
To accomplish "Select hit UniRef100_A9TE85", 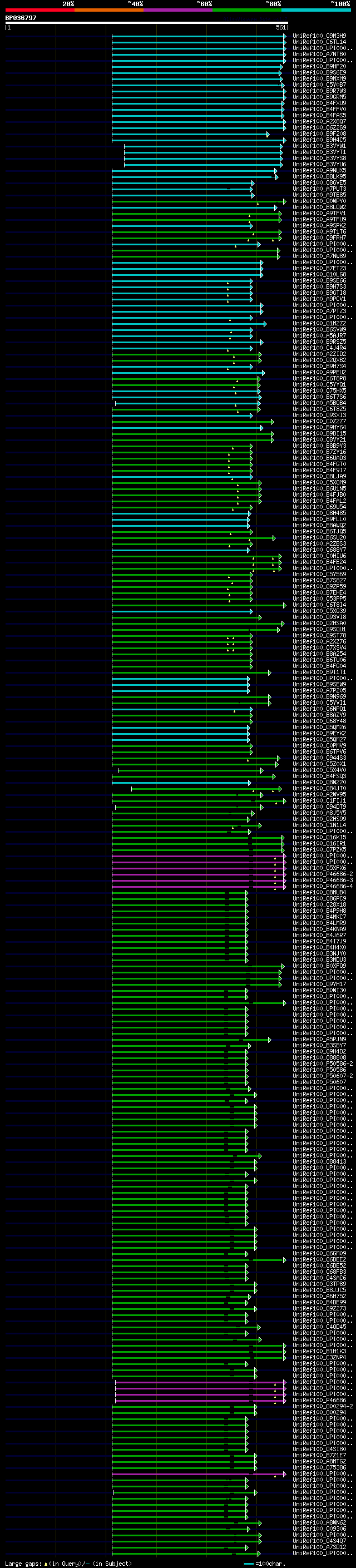I will pyautogui.click(x=319, y=195).
